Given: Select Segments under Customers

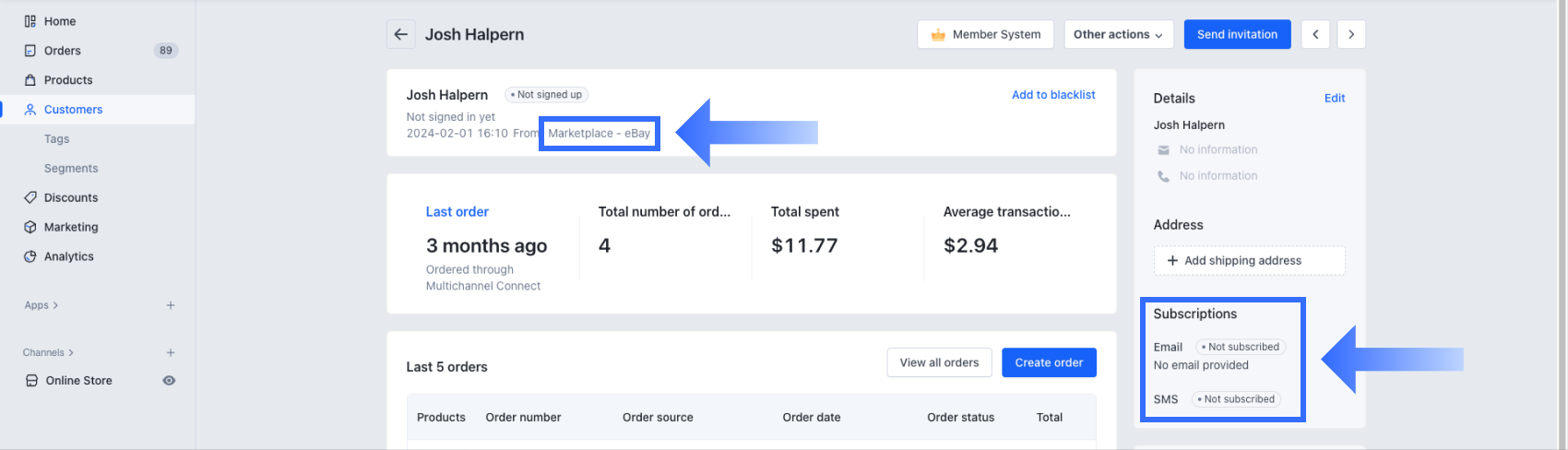Looking at the screenshot, I should [71, 168].
